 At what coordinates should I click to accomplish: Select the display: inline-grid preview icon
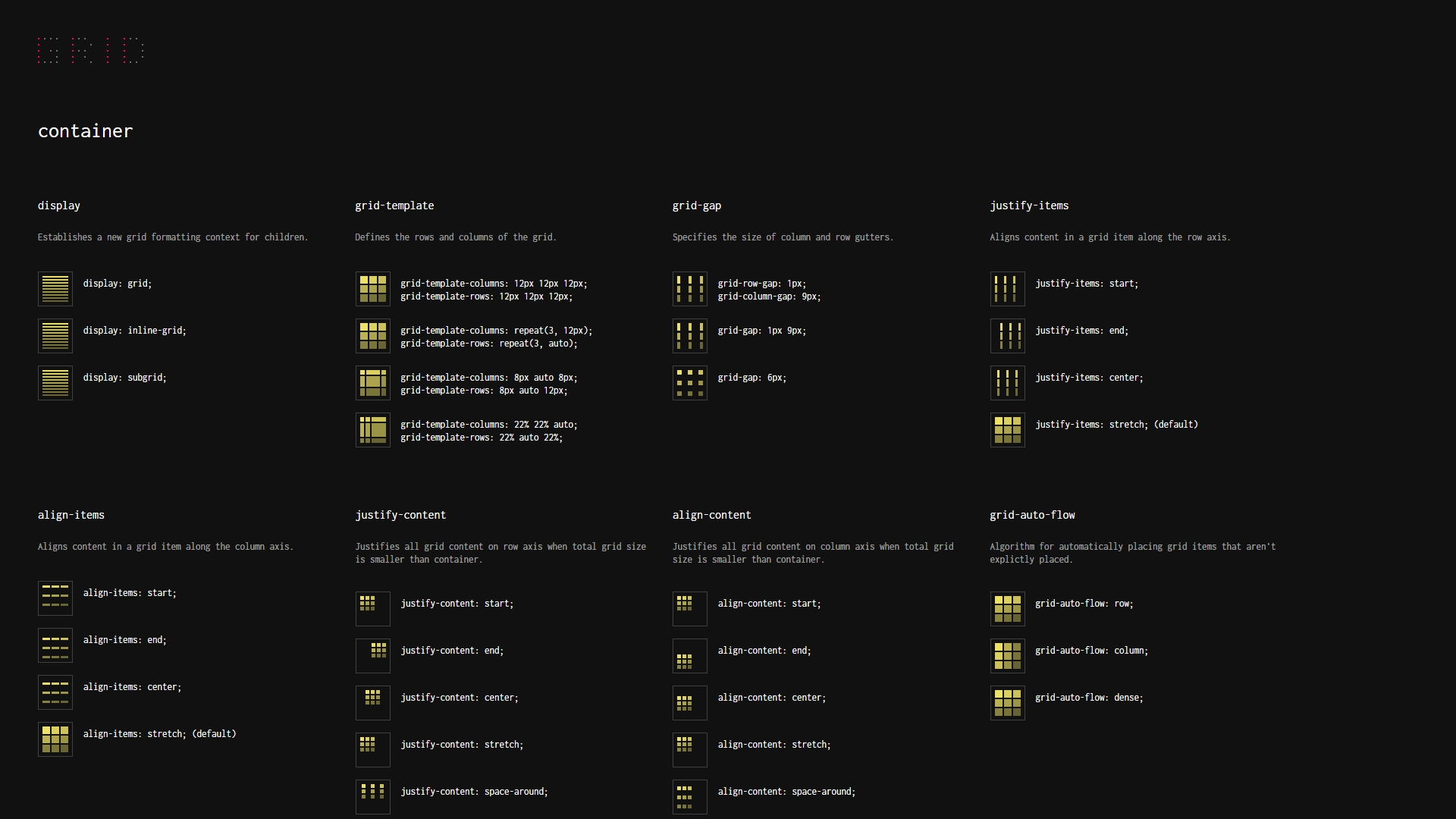pos(55,336)
